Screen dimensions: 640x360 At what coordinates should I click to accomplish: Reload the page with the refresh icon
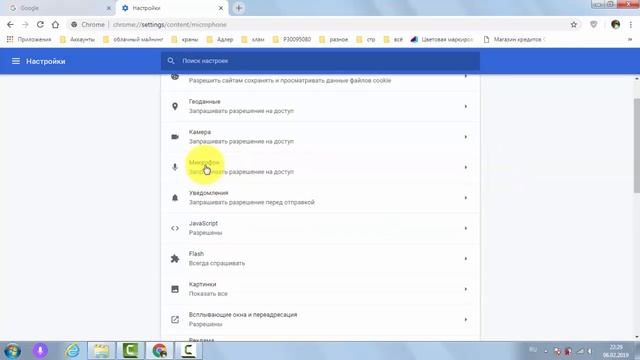tap(40, 24)
